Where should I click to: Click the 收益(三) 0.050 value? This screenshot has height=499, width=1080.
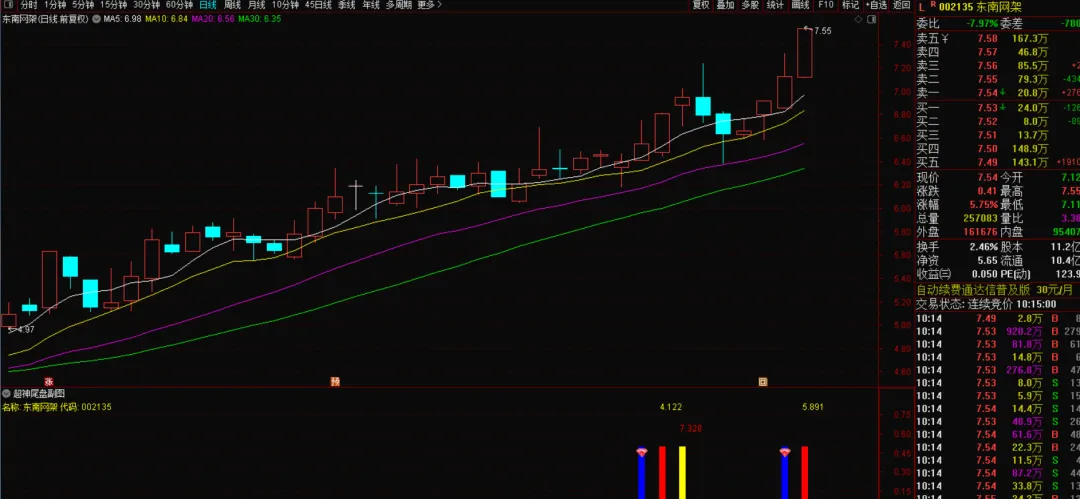[983, 274]
